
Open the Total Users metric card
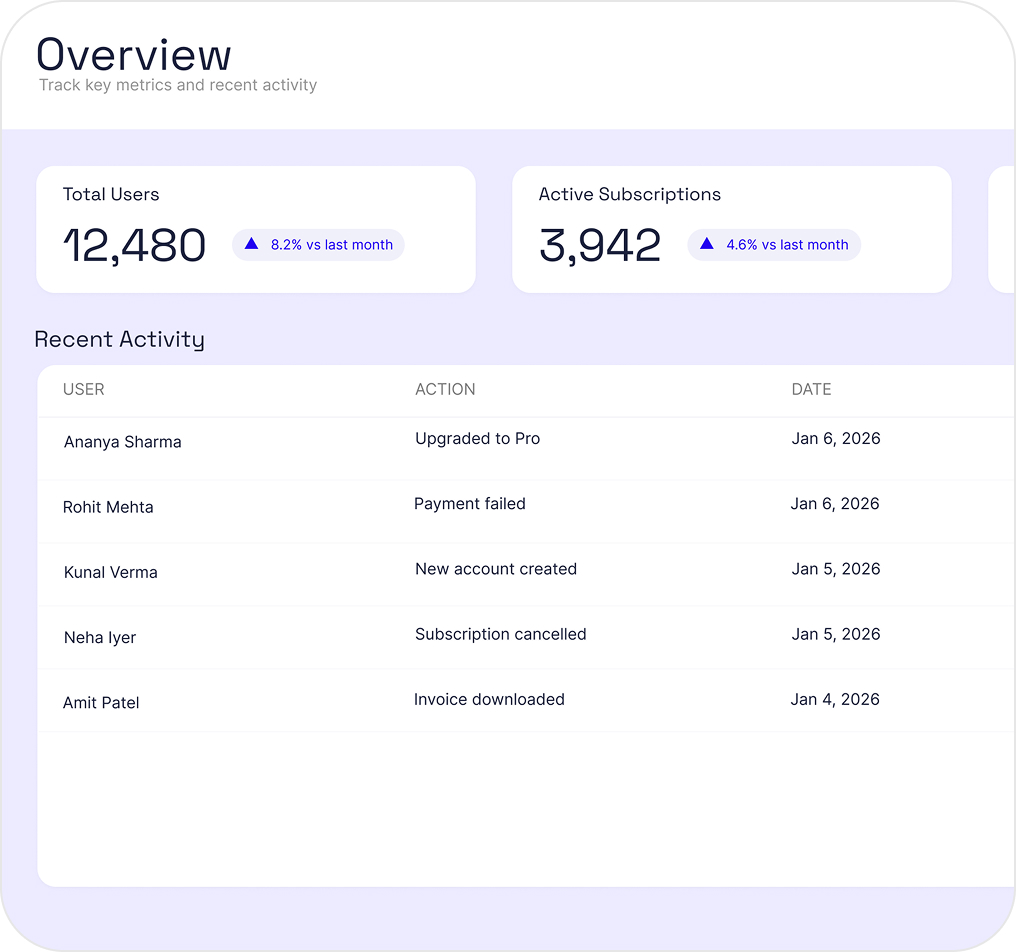(x=255, y=229)
